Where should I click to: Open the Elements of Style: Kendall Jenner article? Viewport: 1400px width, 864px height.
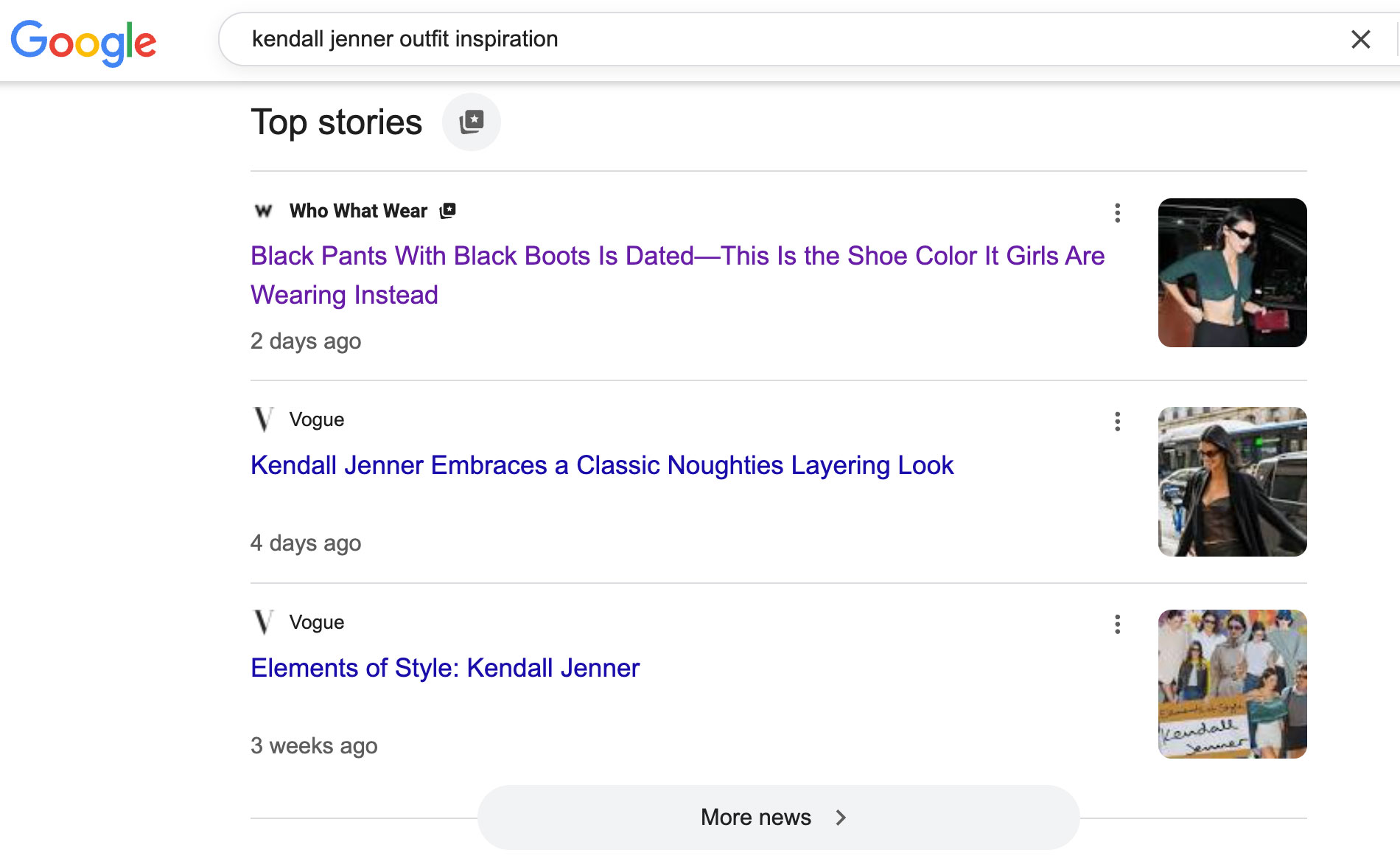click(444, 668)
